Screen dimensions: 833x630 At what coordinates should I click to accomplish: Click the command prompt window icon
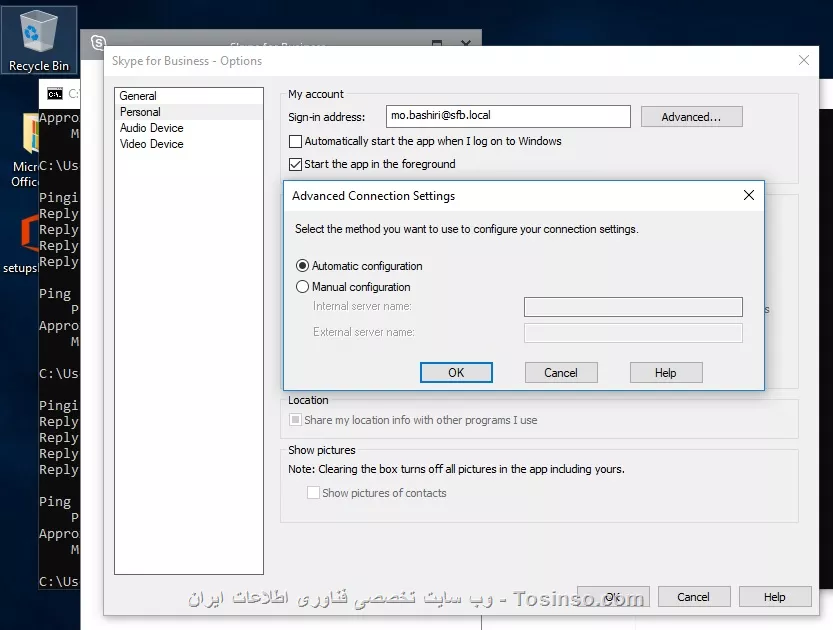(55, 94)
